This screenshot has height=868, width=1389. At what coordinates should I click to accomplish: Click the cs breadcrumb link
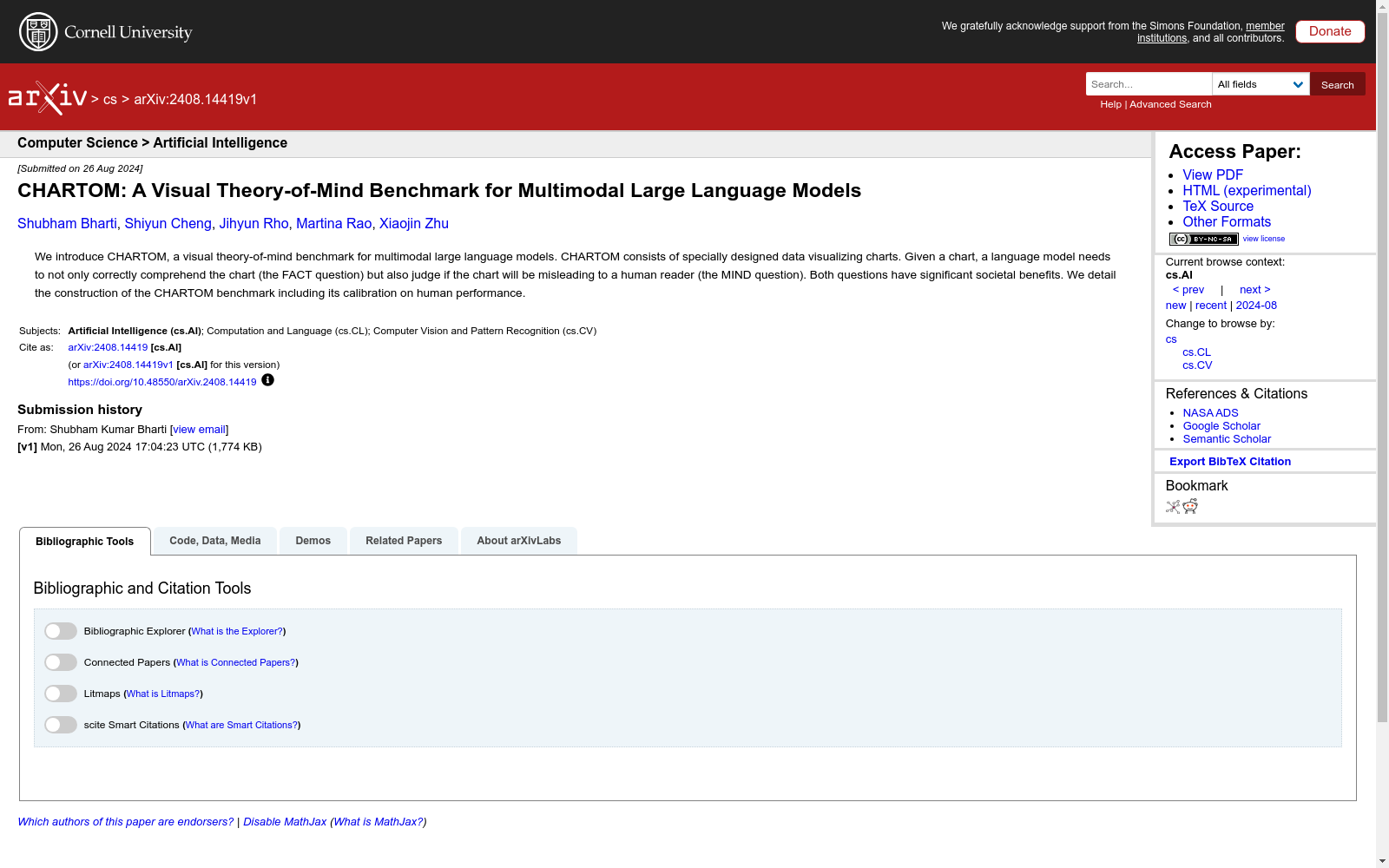coord(110,100)
